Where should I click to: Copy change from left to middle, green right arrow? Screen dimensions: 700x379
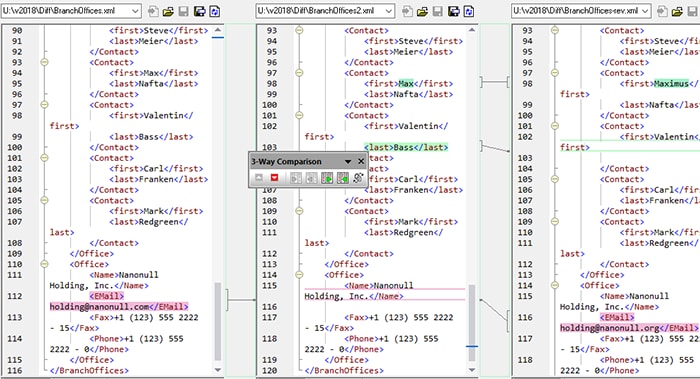point(327,178)
